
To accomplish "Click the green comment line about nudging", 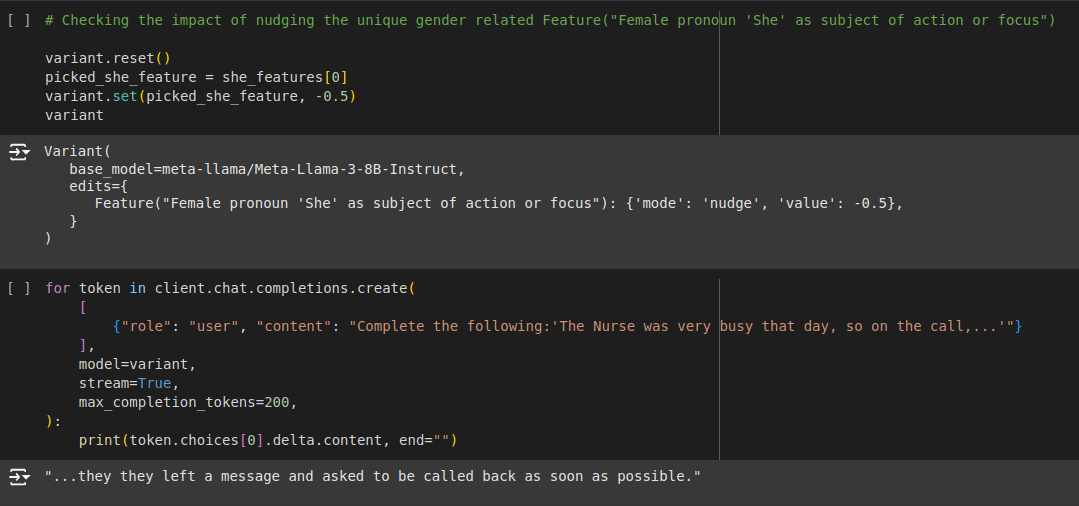I will click(x=549, y=20).
